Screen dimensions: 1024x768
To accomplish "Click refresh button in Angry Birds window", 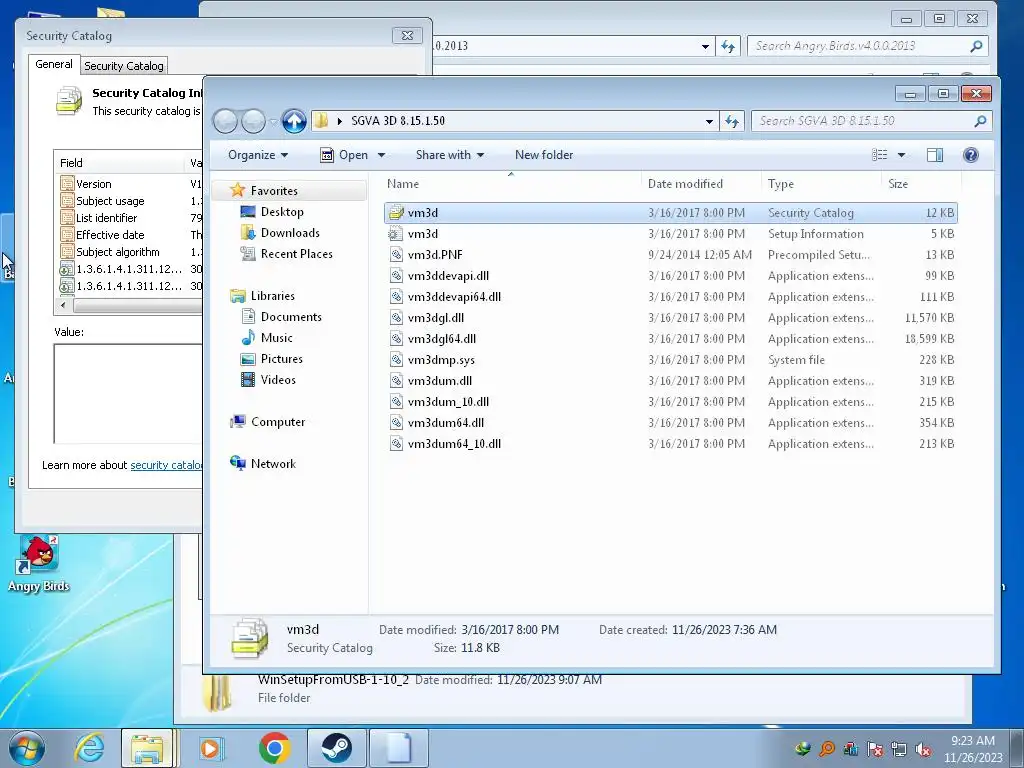I will pyautogui.click(x=728, y=46).
